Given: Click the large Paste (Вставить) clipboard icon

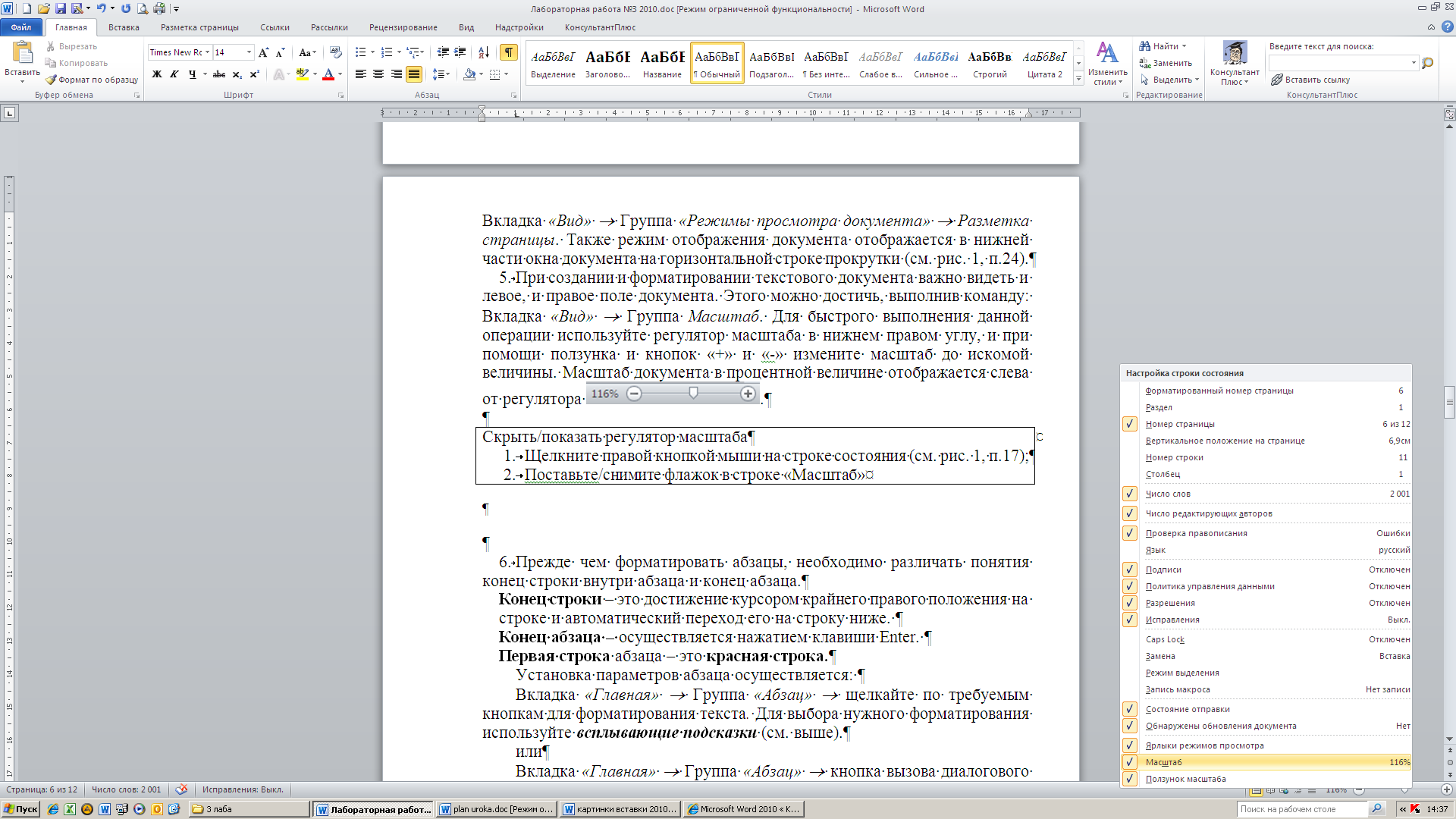Looking at the screenshot, I should (22, 53).
